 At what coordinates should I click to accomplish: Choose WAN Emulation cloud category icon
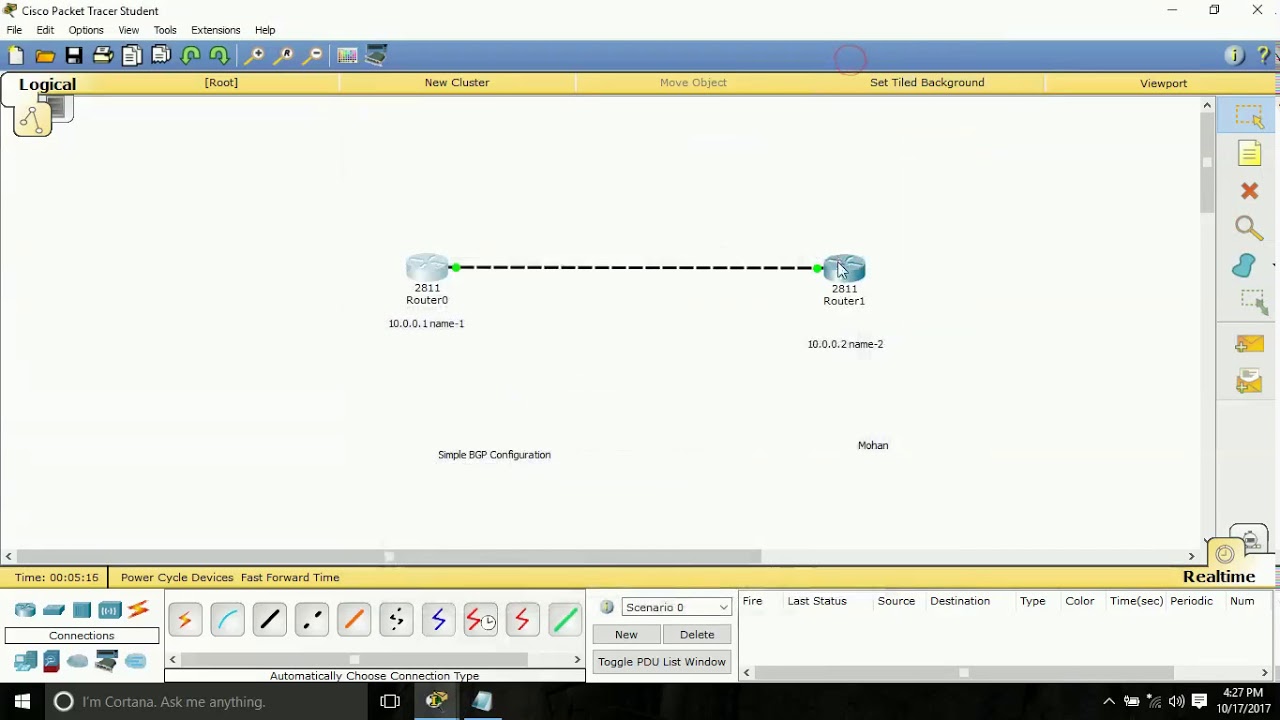click(77, 661)
